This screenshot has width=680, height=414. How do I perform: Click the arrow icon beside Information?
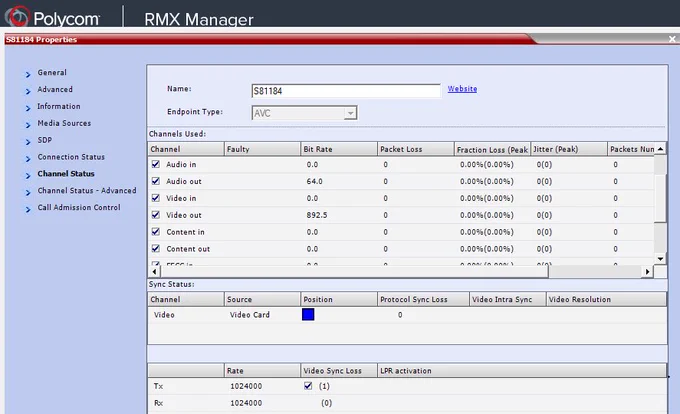(28, 108)
